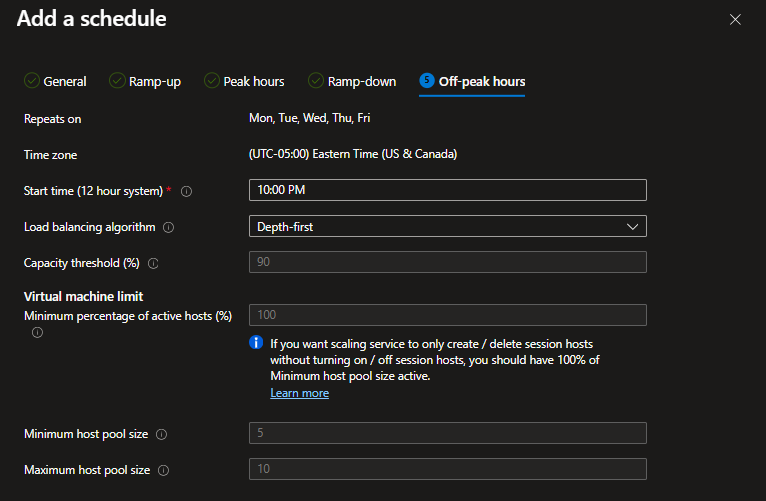The height and width of the screenshot is (501, 766).
Task: Show info for Start time field
Action: coord(186,191)
